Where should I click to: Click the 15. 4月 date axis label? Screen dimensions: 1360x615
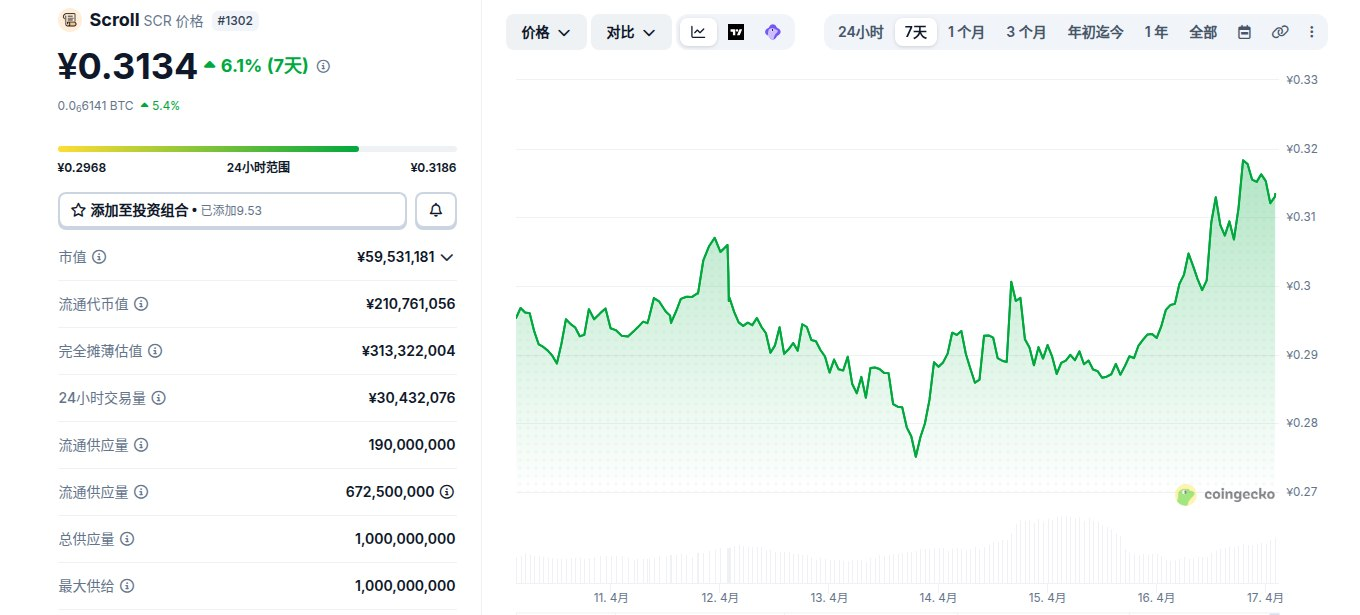point(1048,598)
